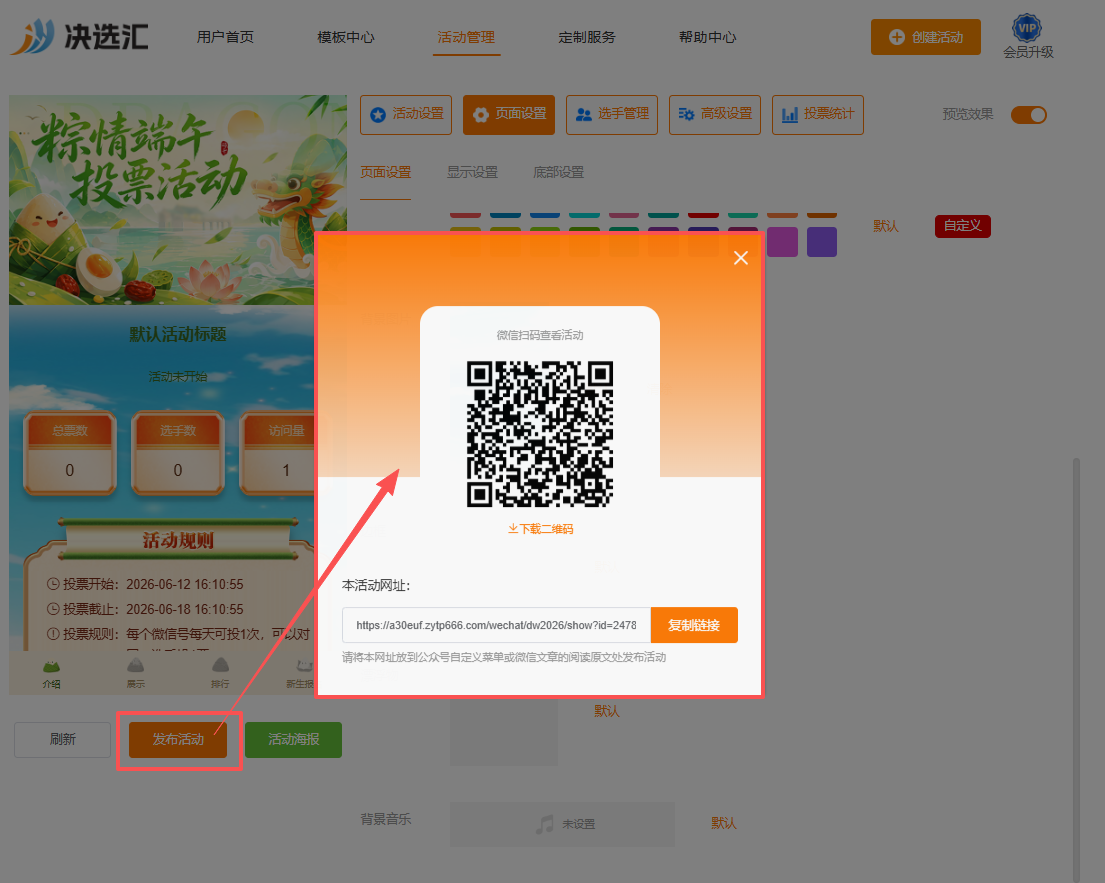Image resolution: width=1105 pixels, height=883 pixels.
Task: Open 模板中心 in the top navigation
Action: click(x=346, y=37)
